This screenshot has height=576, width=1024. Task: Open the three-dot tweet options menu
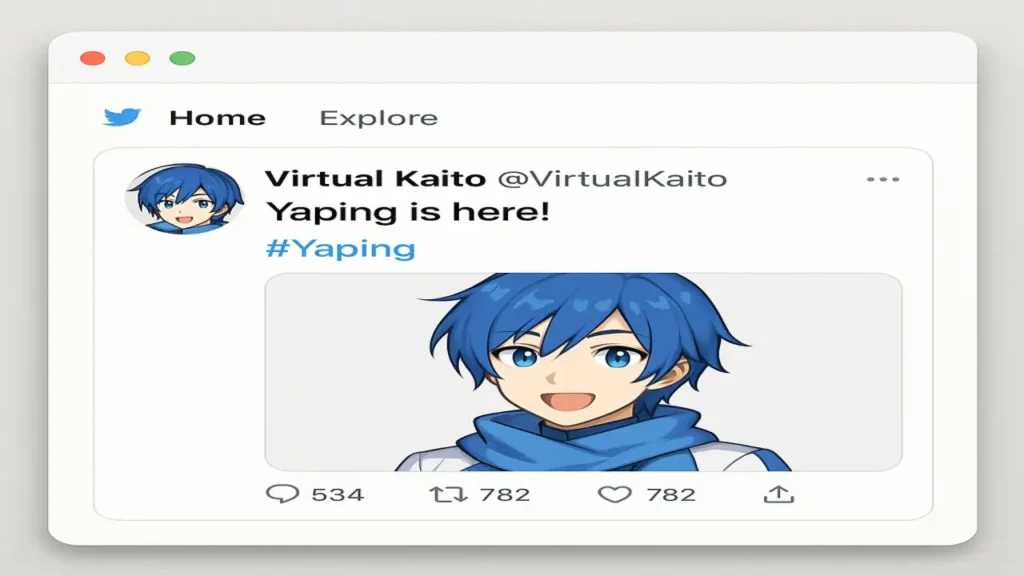[883, 179]
